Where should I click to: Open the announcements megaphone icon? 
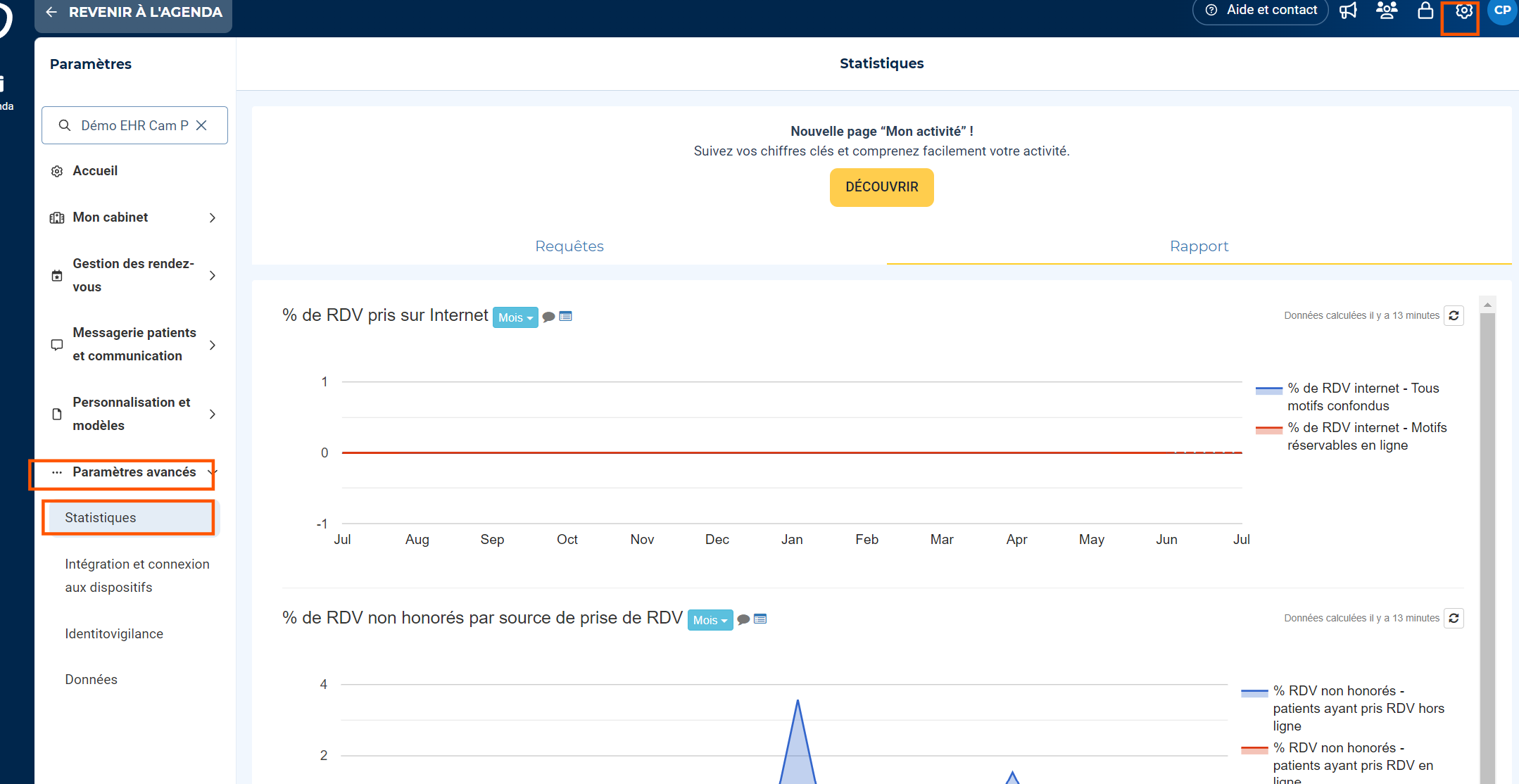click(x=1348, y=11)
